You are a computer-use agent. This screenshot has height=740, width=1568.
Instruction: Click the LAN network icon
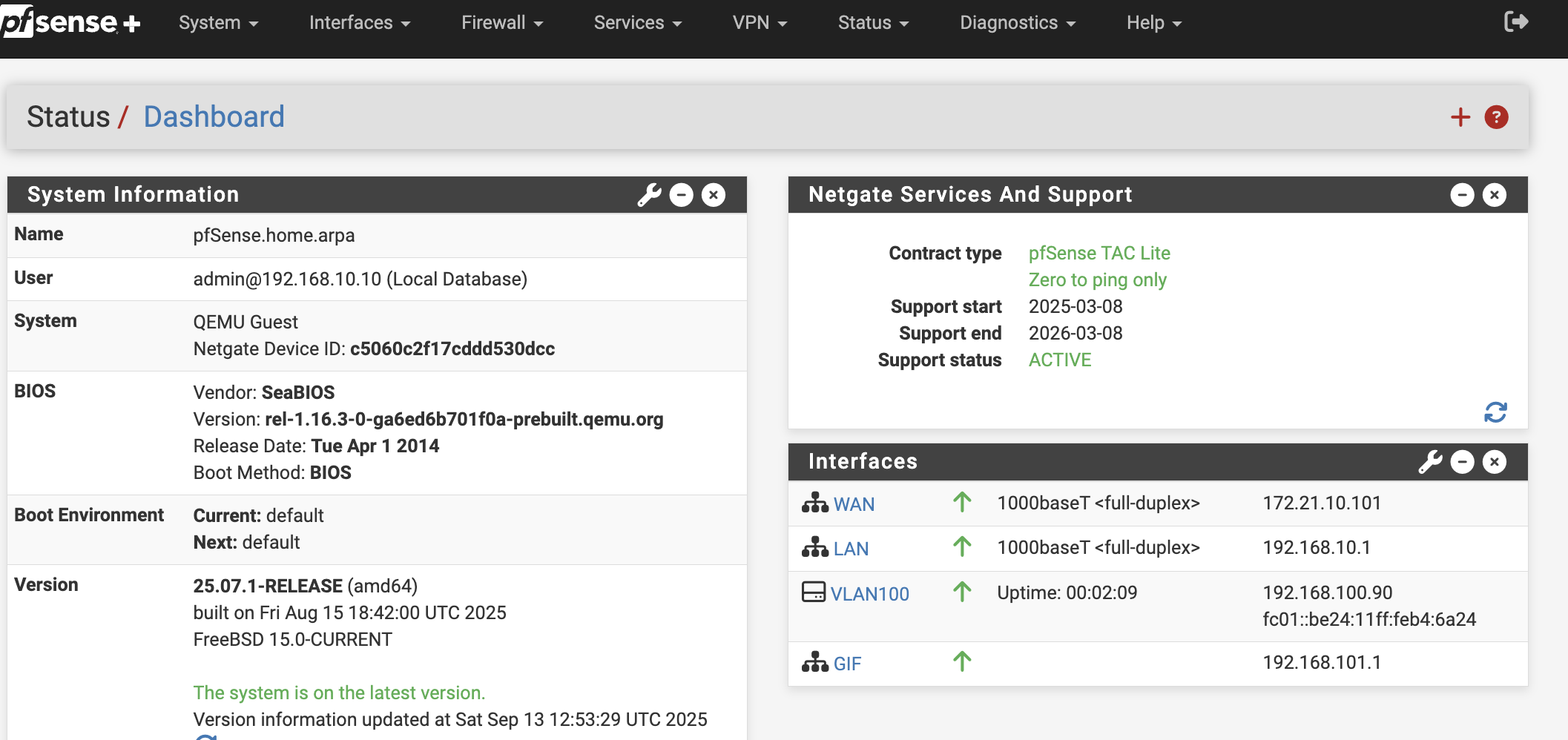tap(814, 547)
